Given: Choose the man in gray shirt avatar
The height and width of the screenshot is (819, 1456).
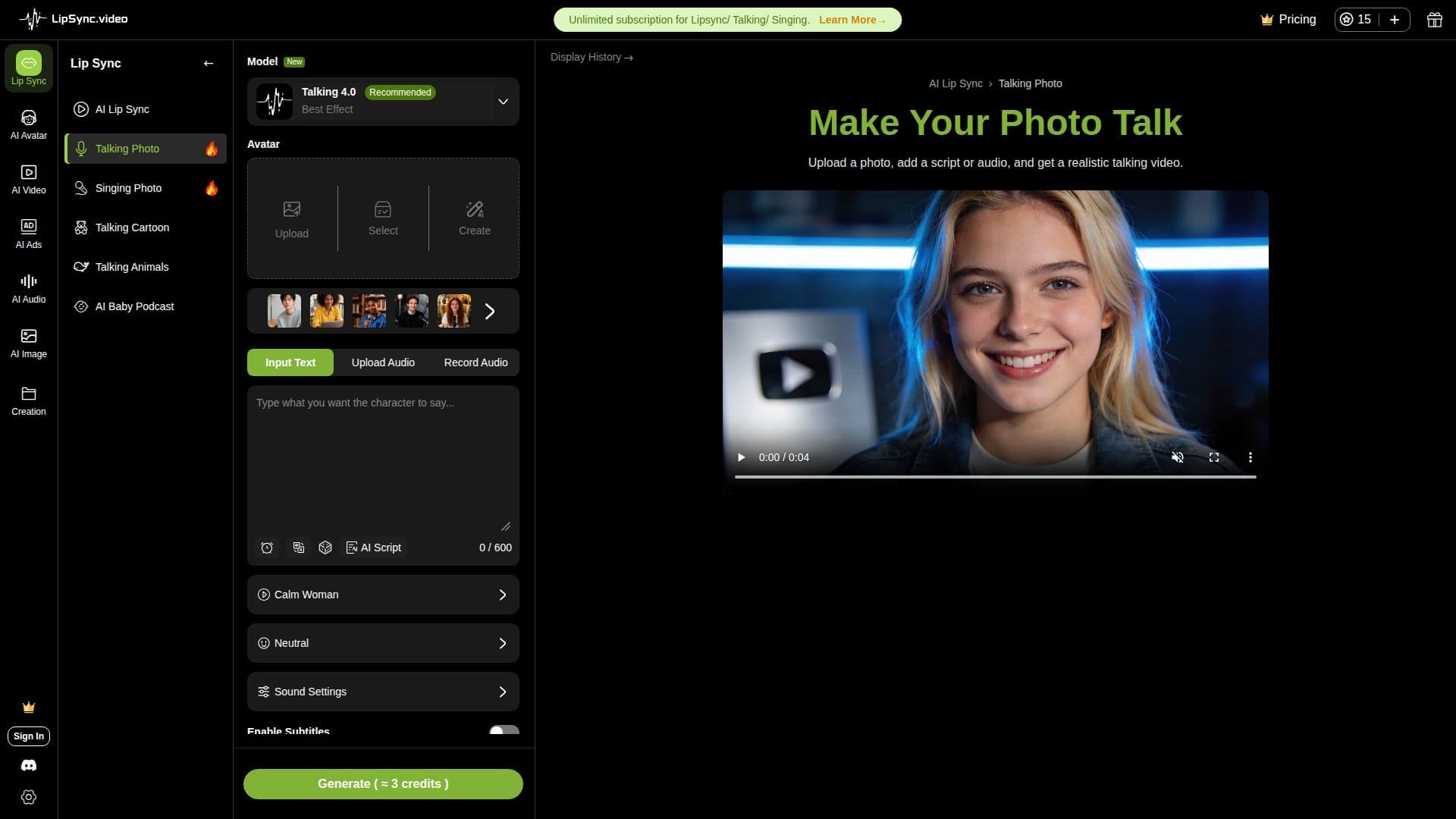Looking at the screenshot, I should 284,311.
